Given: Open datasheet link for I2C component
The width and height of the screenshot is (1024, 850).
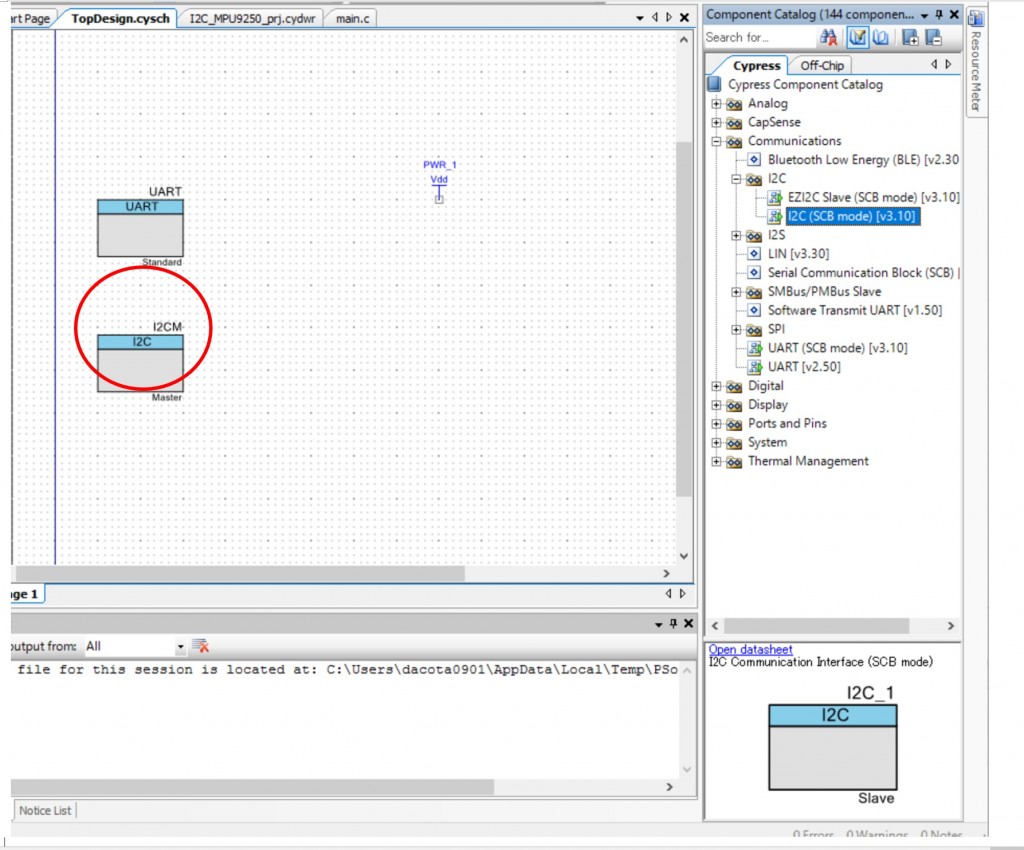Looking at the screenshot, I should pyautogui.click(x=750, y=650).
